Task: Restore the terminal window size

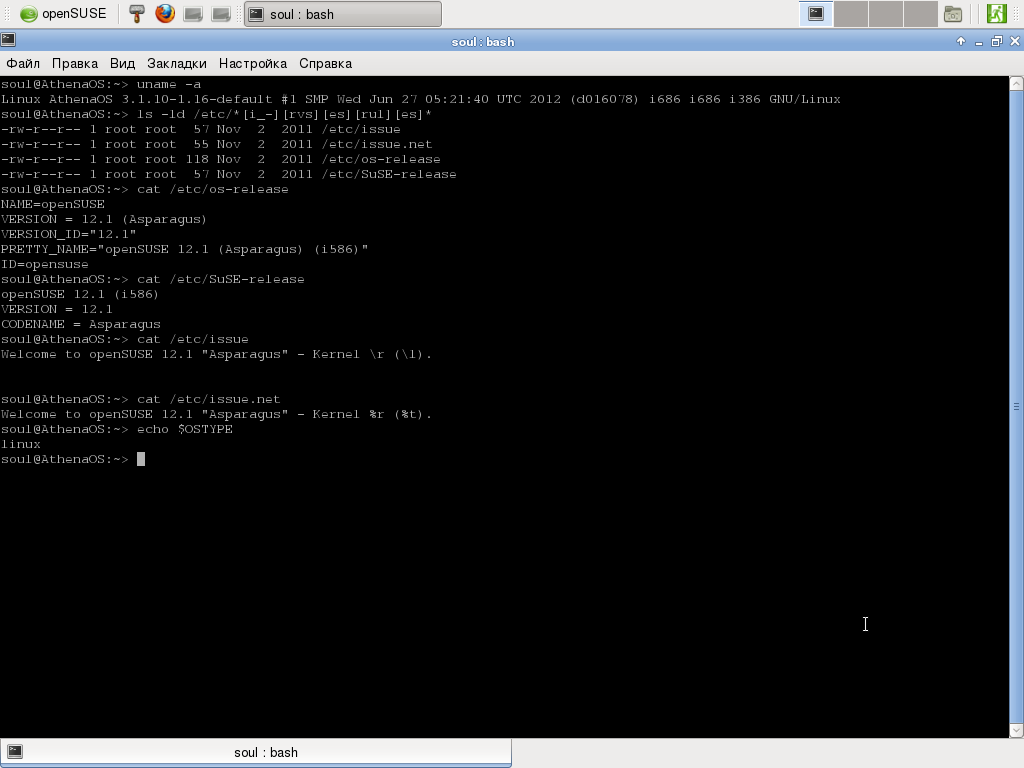Action: (x=997, y=41)
